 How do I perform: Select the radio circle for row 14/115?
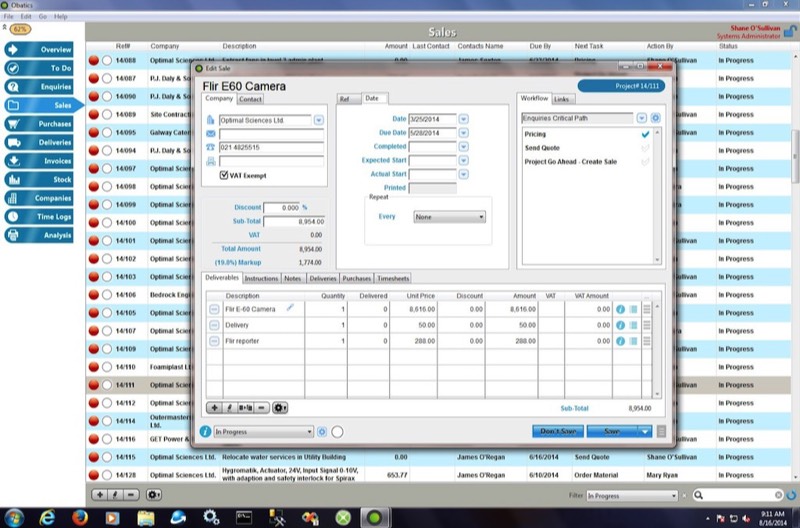(x=107, y=457)
